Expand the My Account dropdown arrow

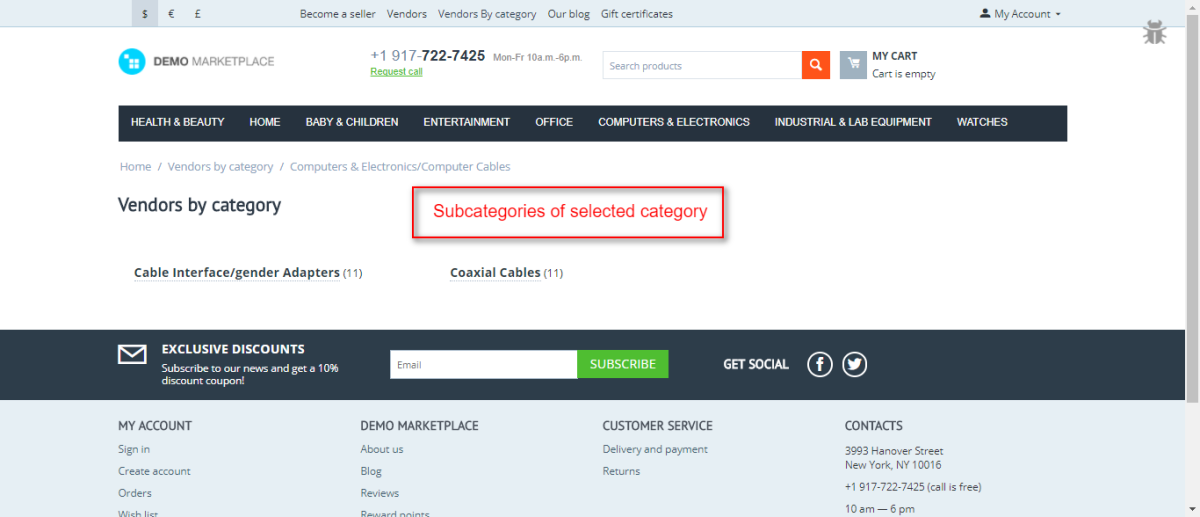tap(1058, 14)
